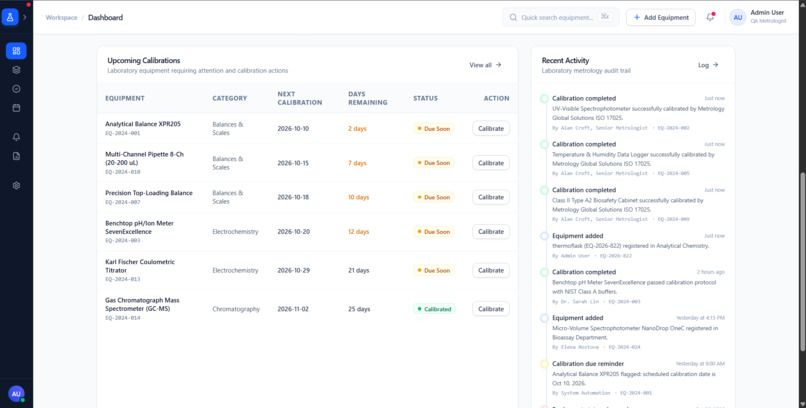Image resolution: width=806 pixels, height=408 pixels.
Task: Open the settings gear icon in sidebar
Action: click(x=16, y=186)
